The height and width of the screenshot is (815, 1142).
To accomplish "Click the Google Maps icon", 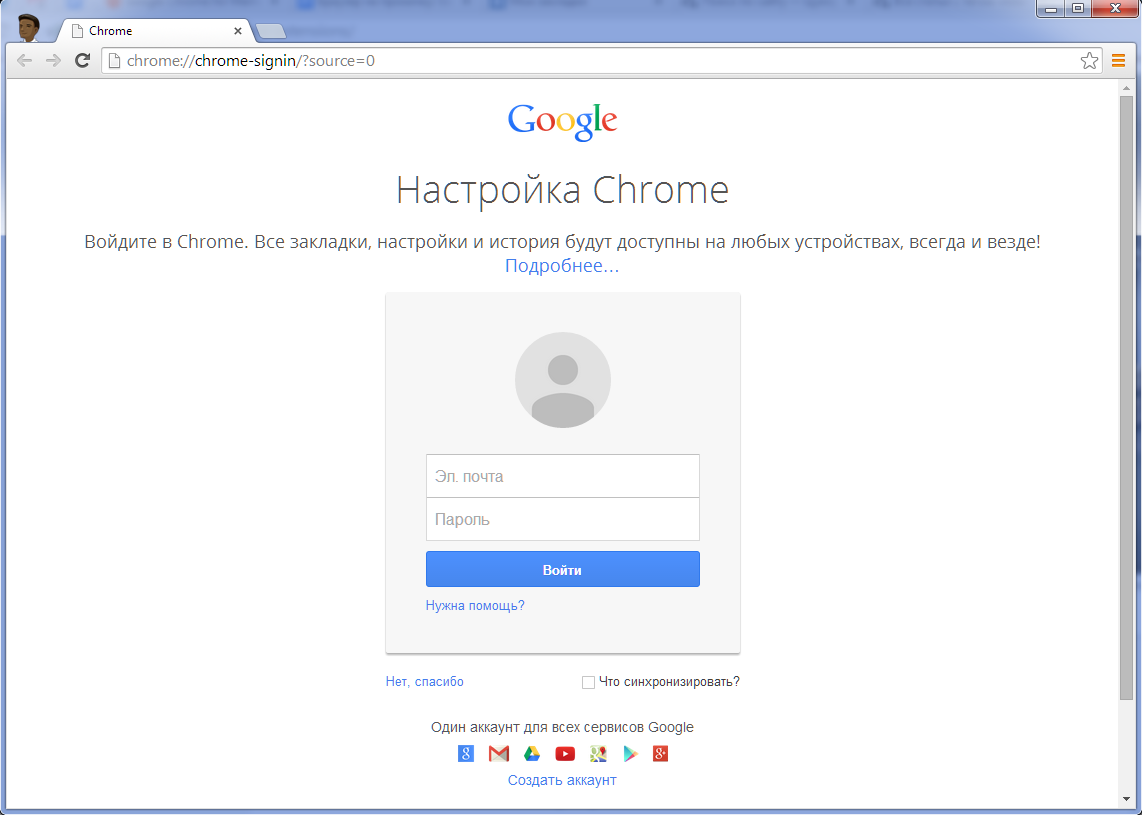I will click(x=598, y=753).
